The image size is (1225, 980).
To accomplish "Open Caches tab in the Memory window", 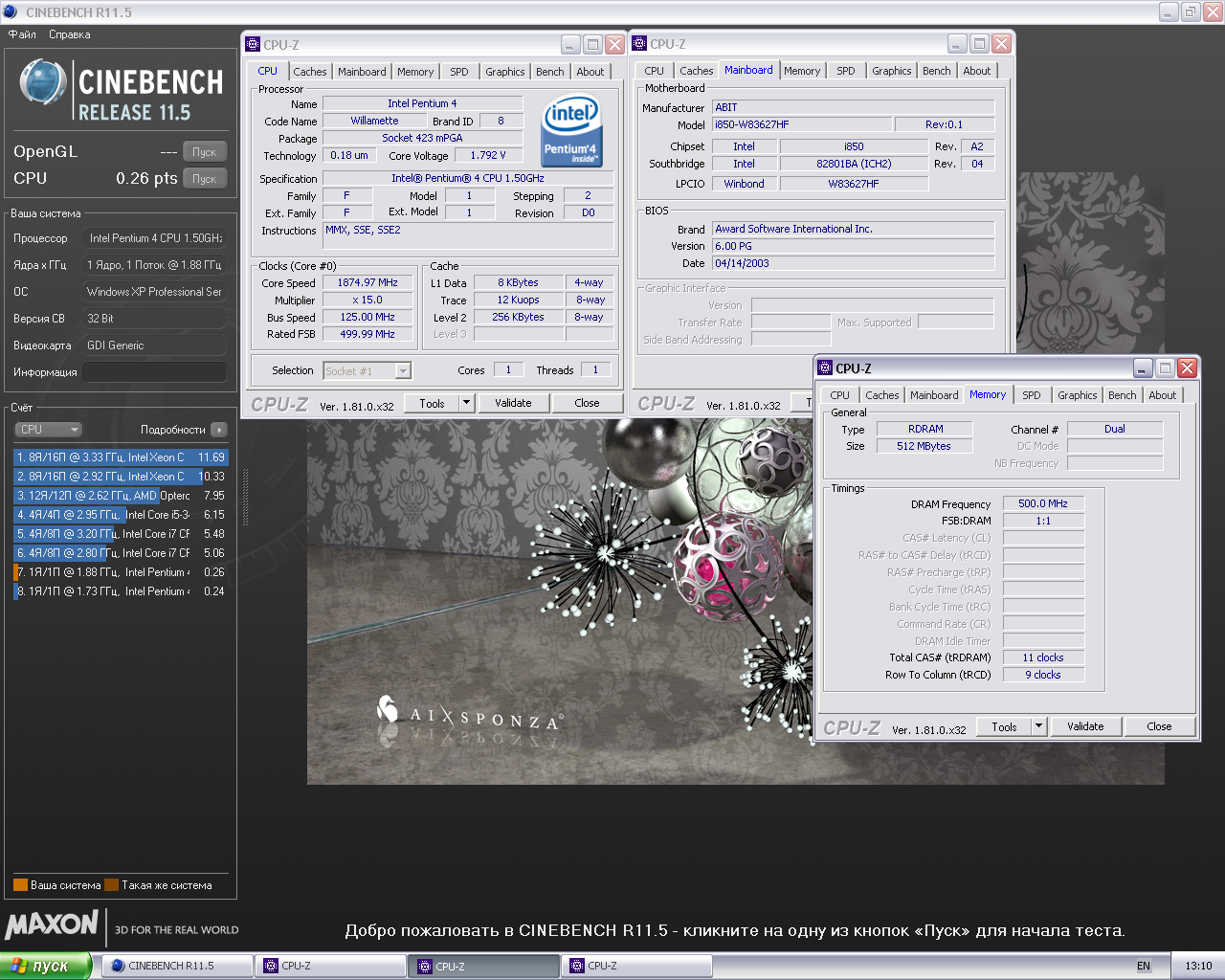I will point(882,395).
